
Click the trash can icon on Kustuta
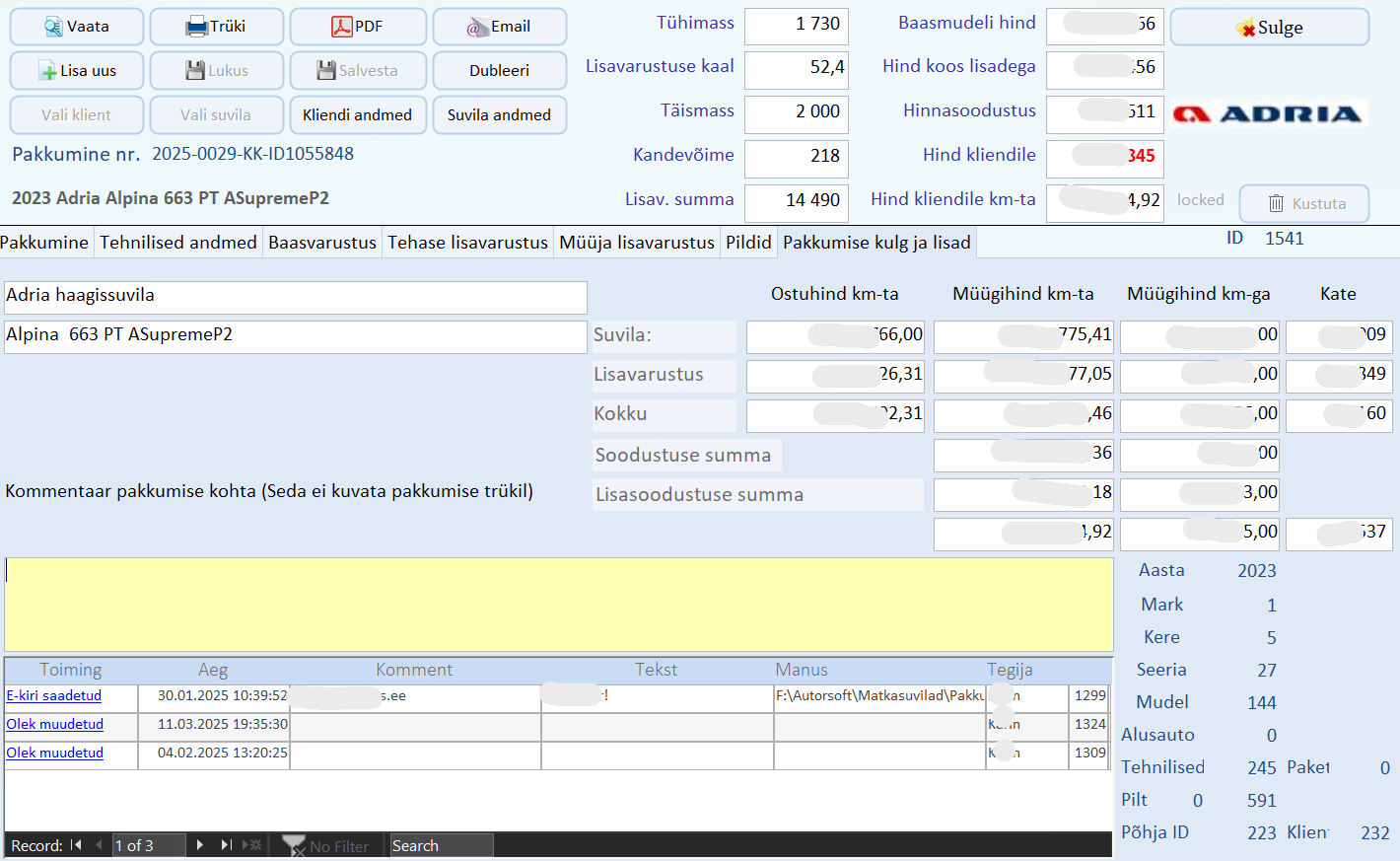click(1276, 203)
